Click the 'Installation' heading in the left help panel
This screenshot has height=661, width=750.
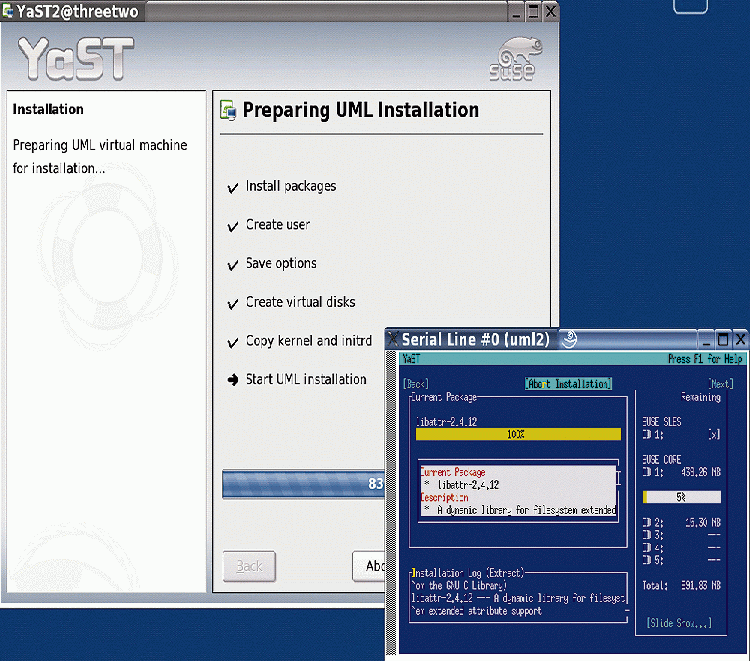[x=48, y=110]
